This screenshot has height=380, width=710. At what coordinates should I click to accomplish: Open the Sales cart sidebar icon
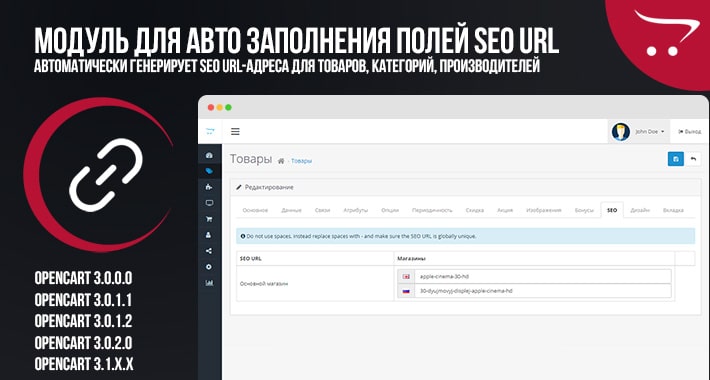tap(209, 219)
